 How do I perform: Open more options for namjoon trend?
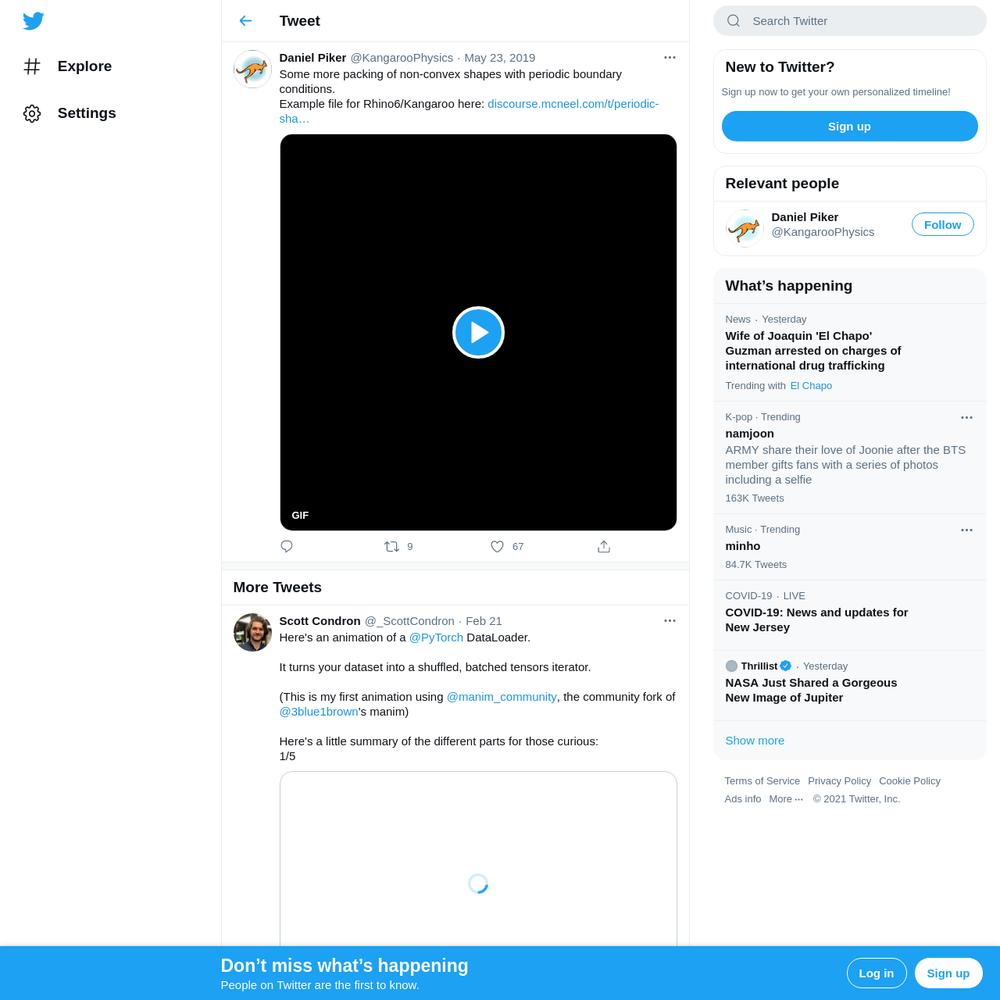tap(967, 418)
